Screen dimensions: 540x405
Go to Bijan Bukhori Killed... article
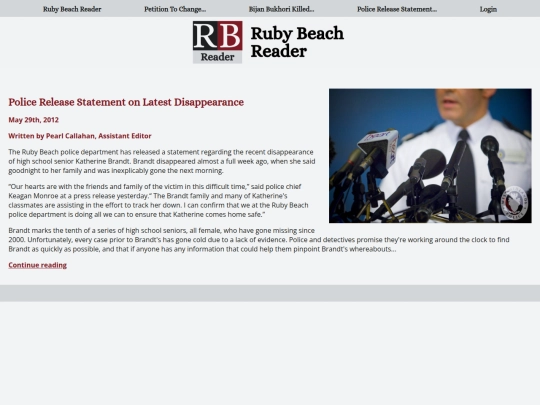pos(281,9)
